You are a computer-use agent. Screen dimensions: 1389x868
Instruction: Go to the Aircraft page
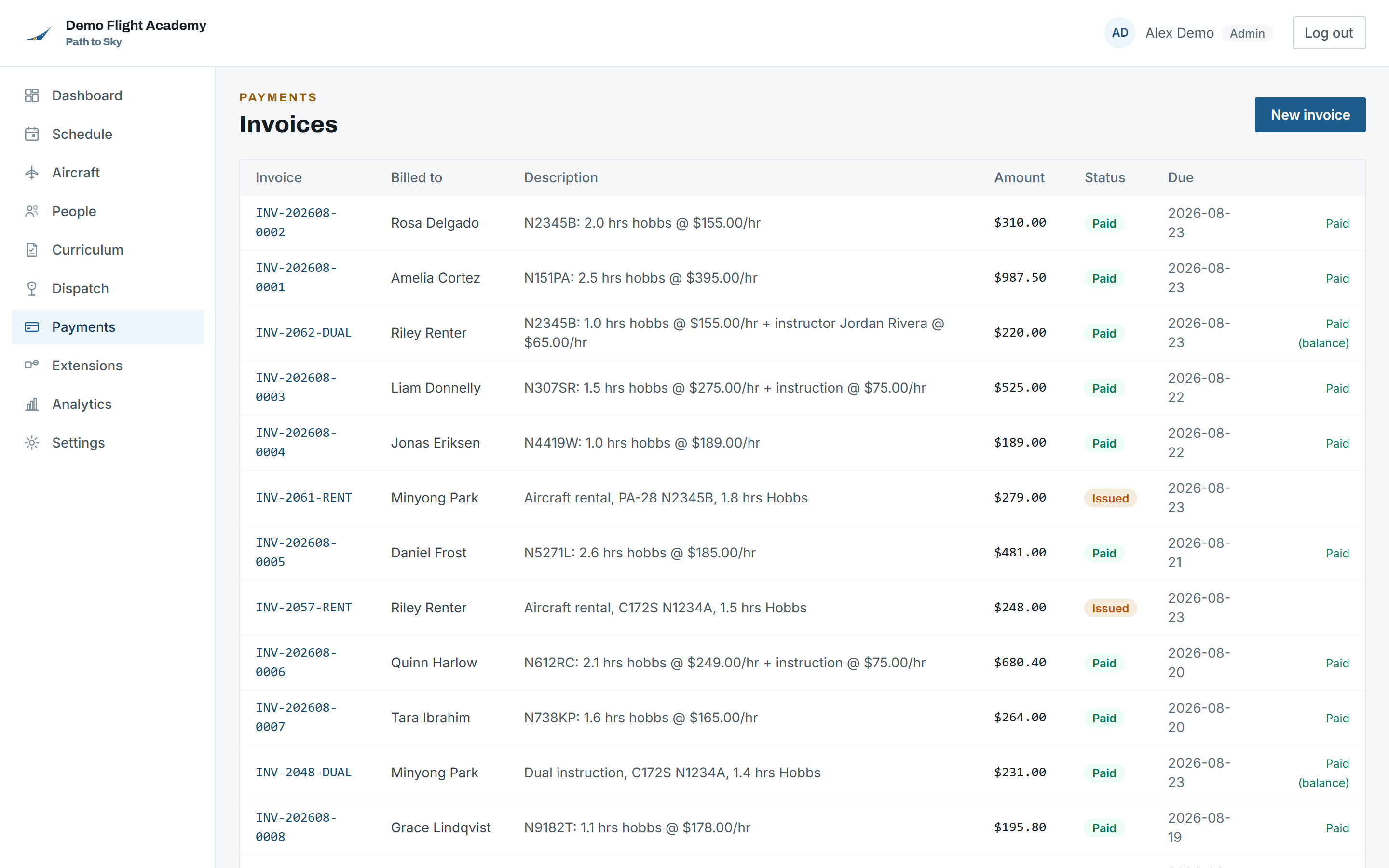(x=108, y=172)
